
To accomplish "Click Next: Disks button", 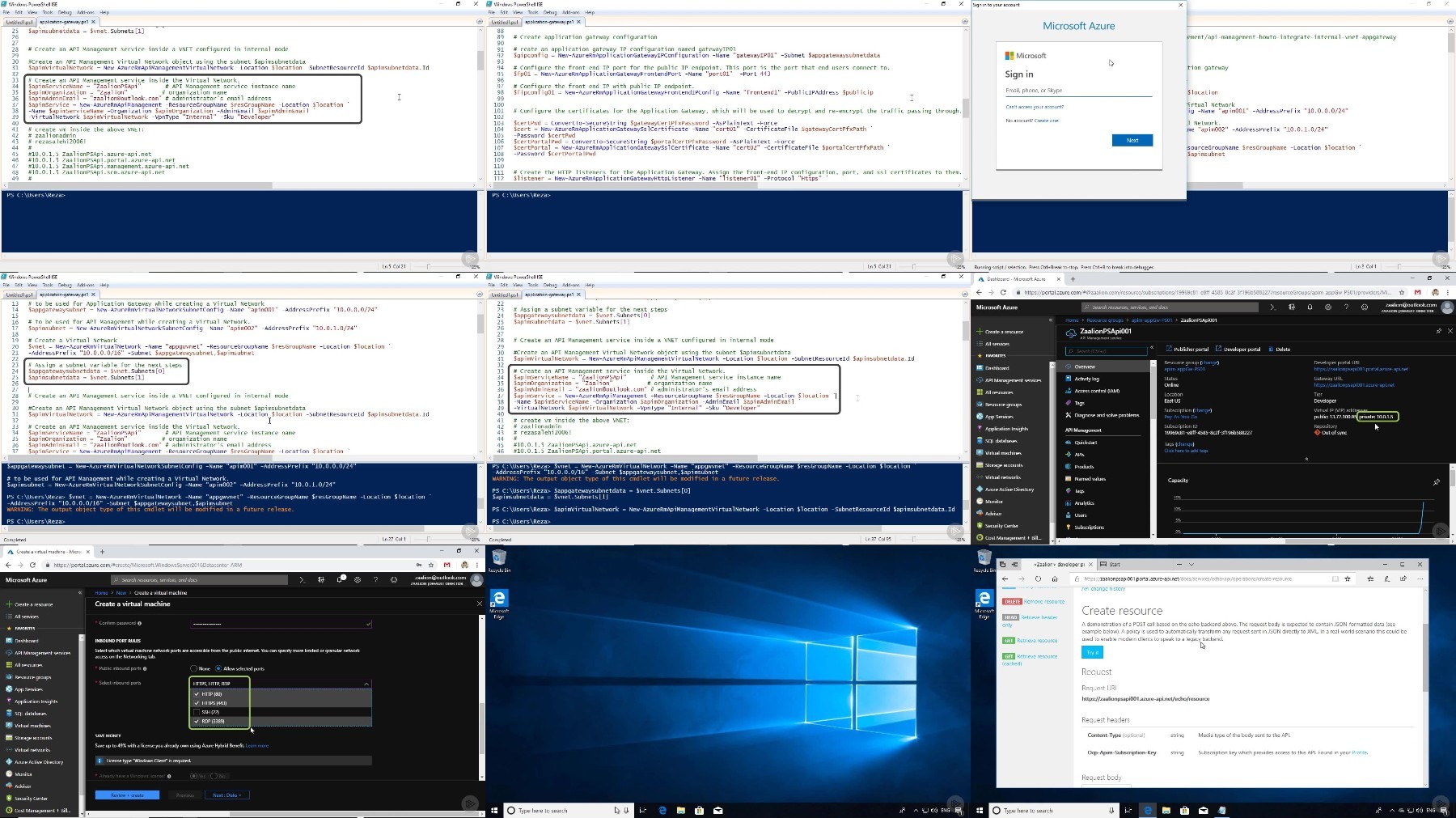I will [226, 795].
